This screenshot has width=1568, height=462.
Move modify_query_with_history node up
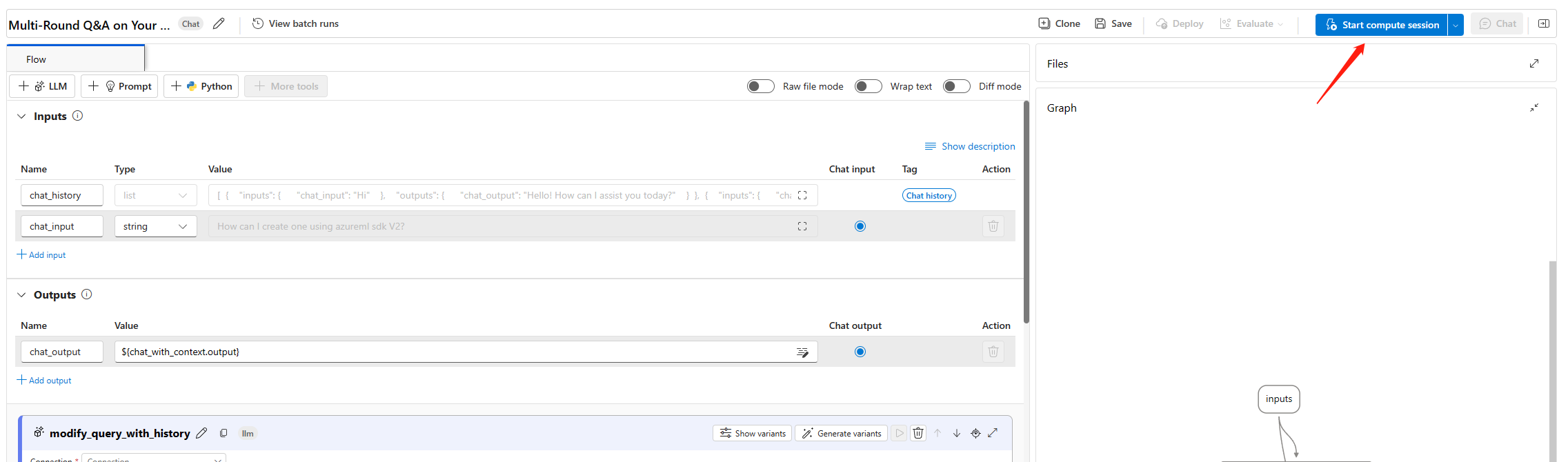[937, 433]
